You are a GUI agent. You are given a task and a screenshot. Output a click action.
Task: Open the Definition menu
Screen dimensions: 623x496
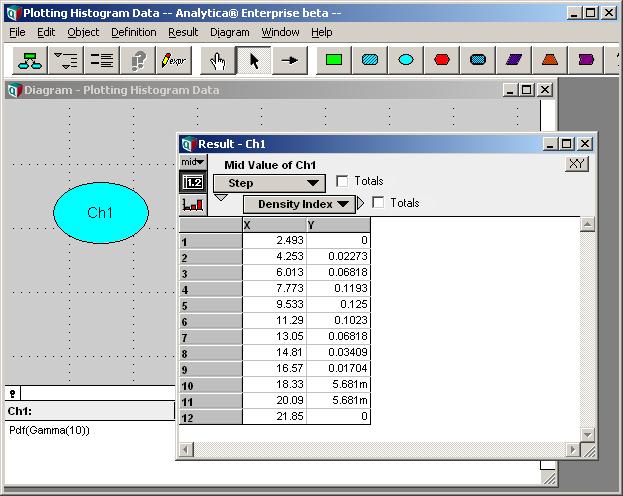click(134, 32)
